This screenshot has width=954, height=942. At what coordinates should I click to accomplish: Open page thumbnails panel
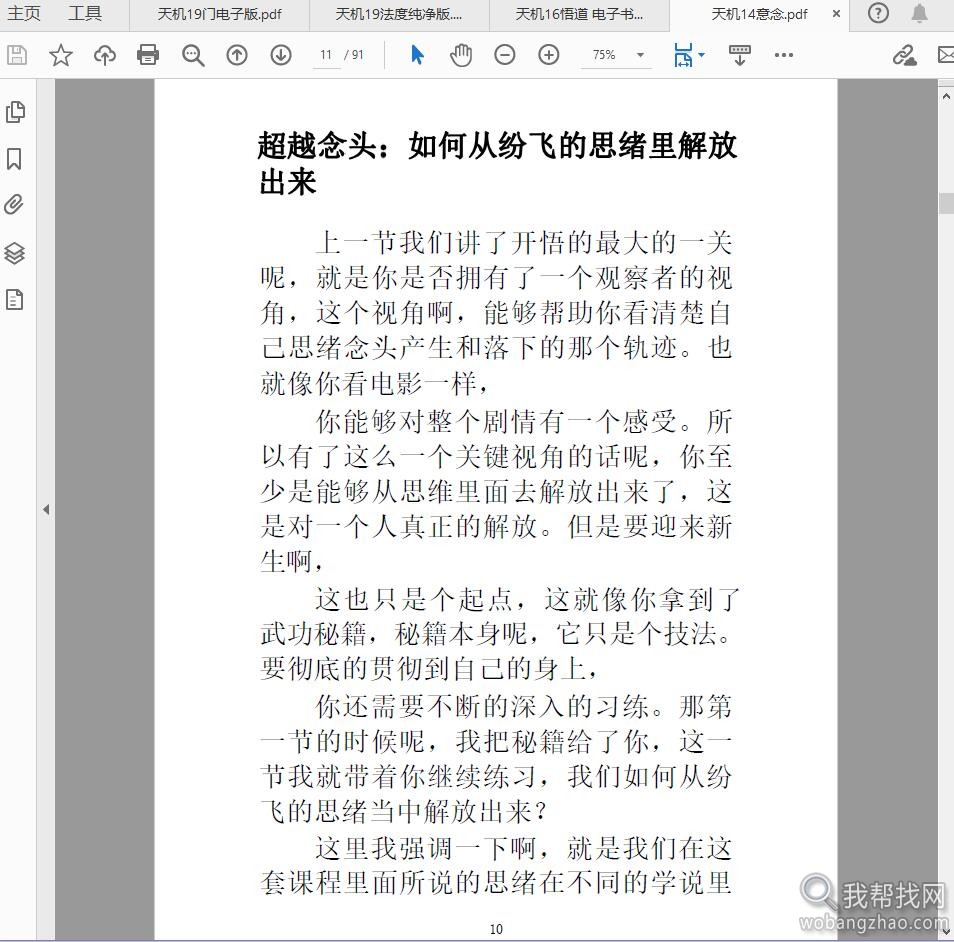click(15, 111)
